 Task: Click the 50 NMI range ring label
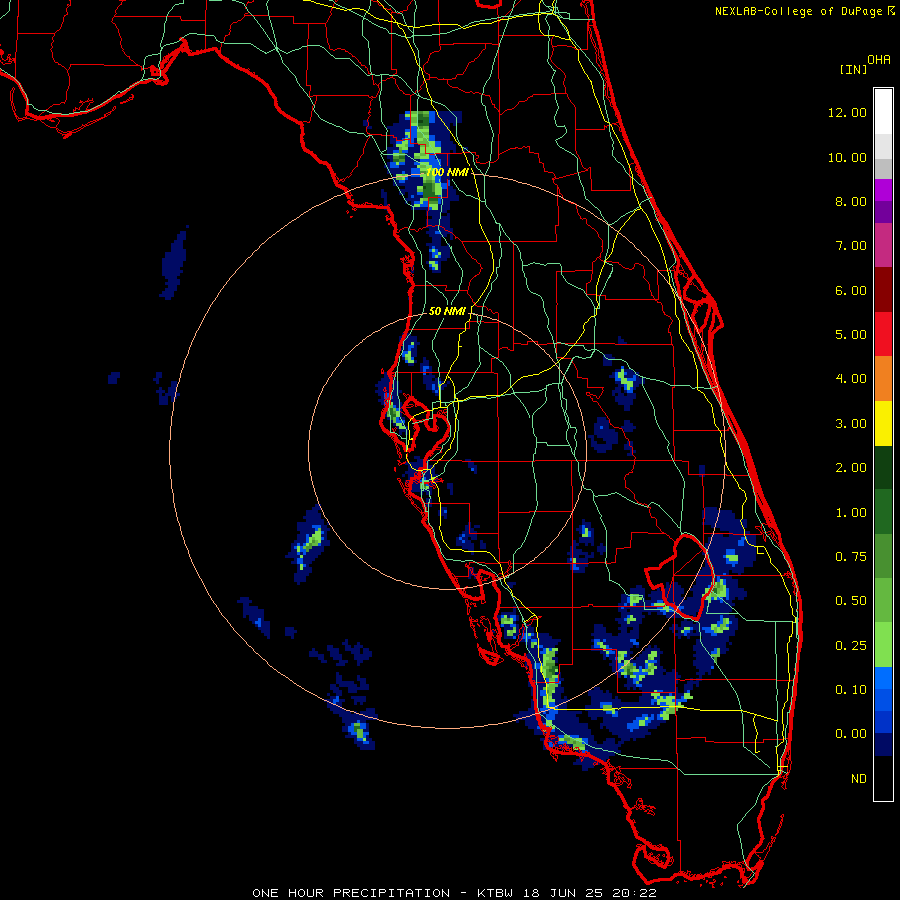coord(447,311)
